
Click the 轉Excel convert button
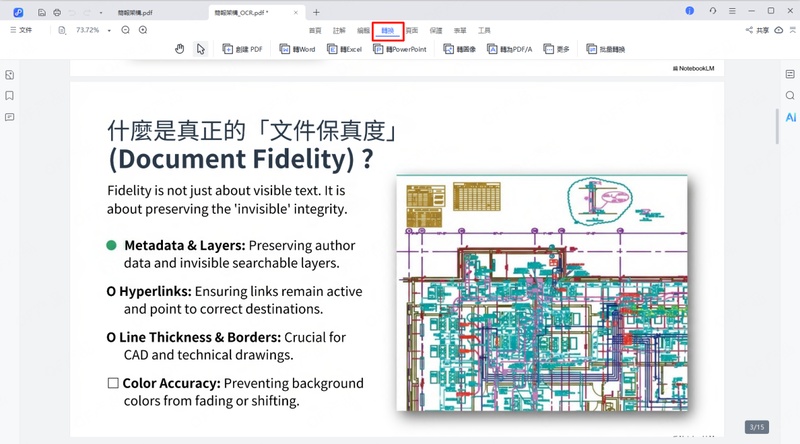[344, 49]
